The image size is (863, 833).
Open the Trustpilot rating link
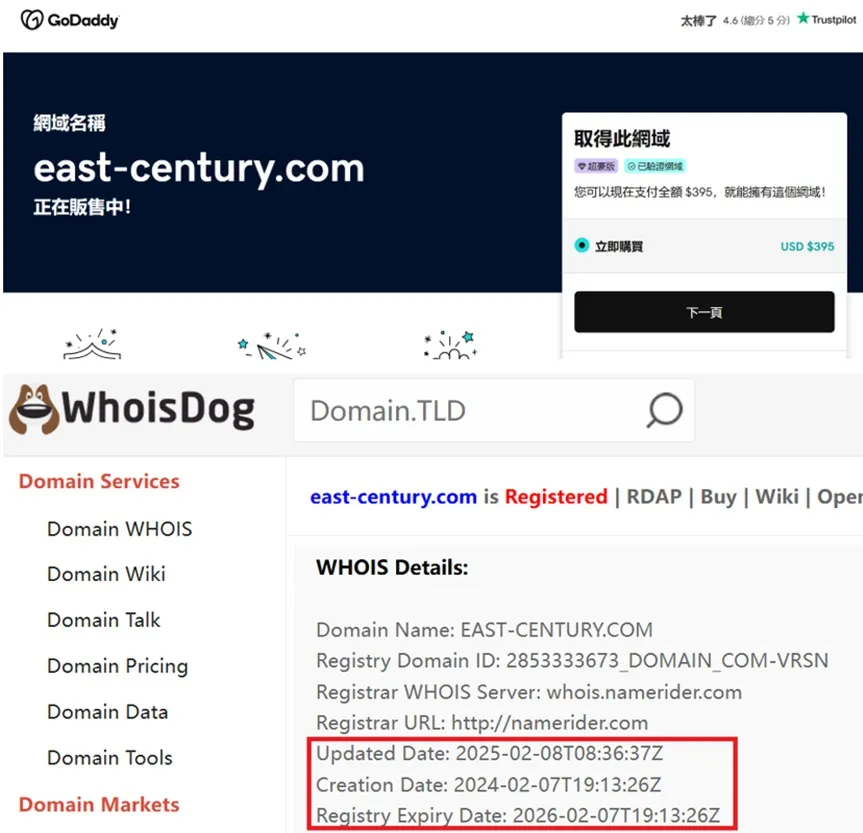coord(826,19)
